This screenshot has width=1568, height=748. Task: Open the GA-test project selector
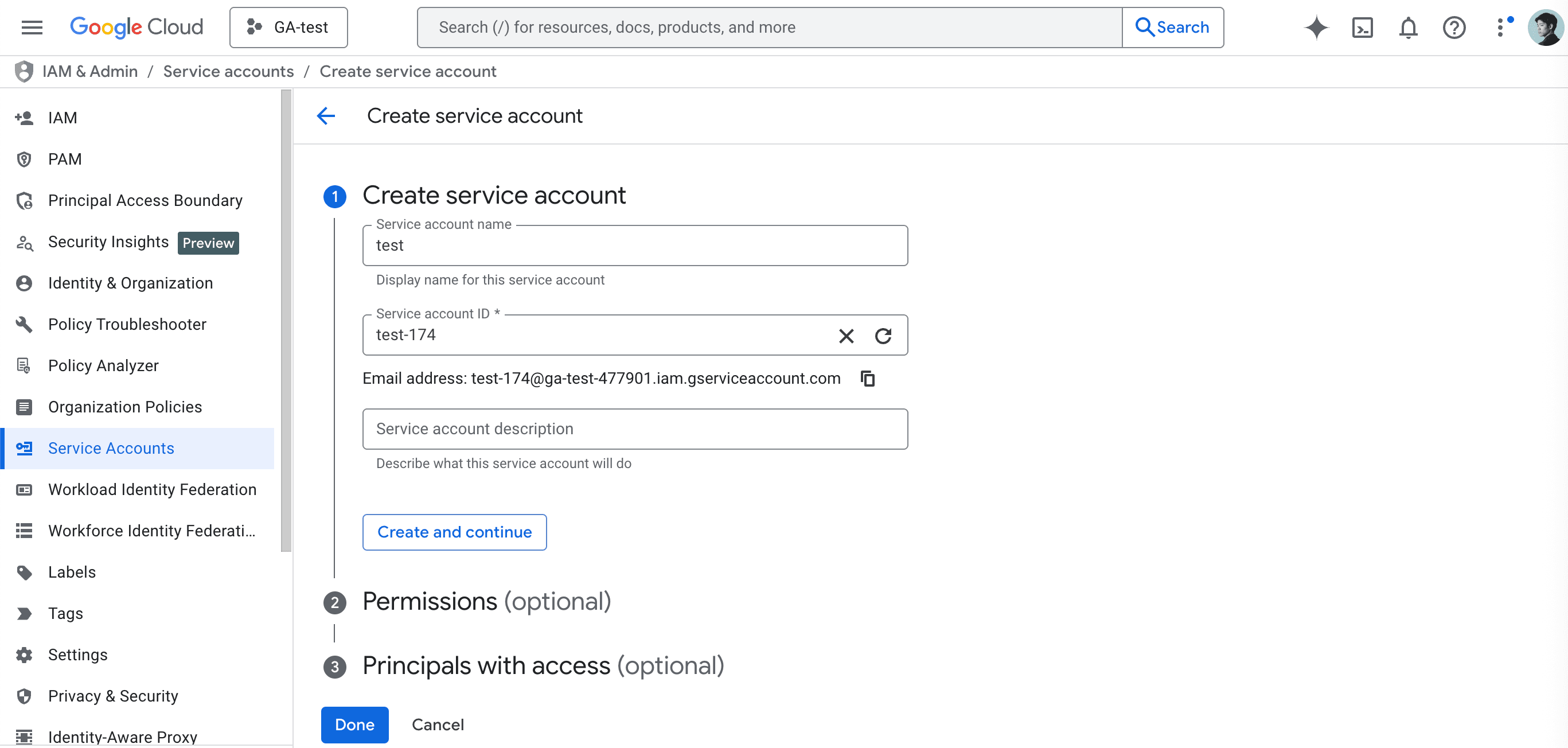pos(288,27)
